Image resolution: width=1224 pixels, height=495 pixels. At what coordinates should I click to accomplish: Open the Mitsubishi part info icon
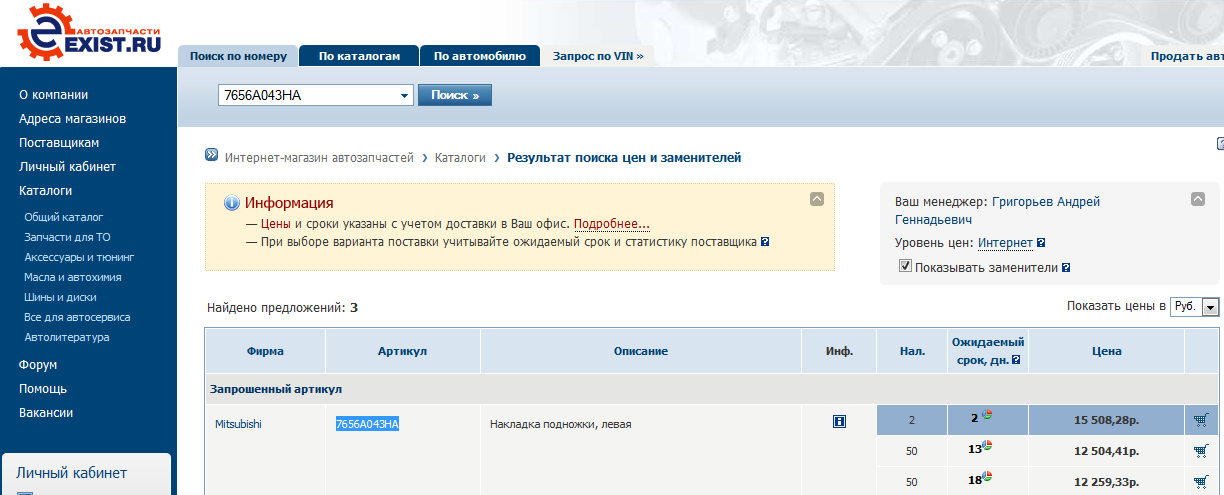click(x=839, y=422)
